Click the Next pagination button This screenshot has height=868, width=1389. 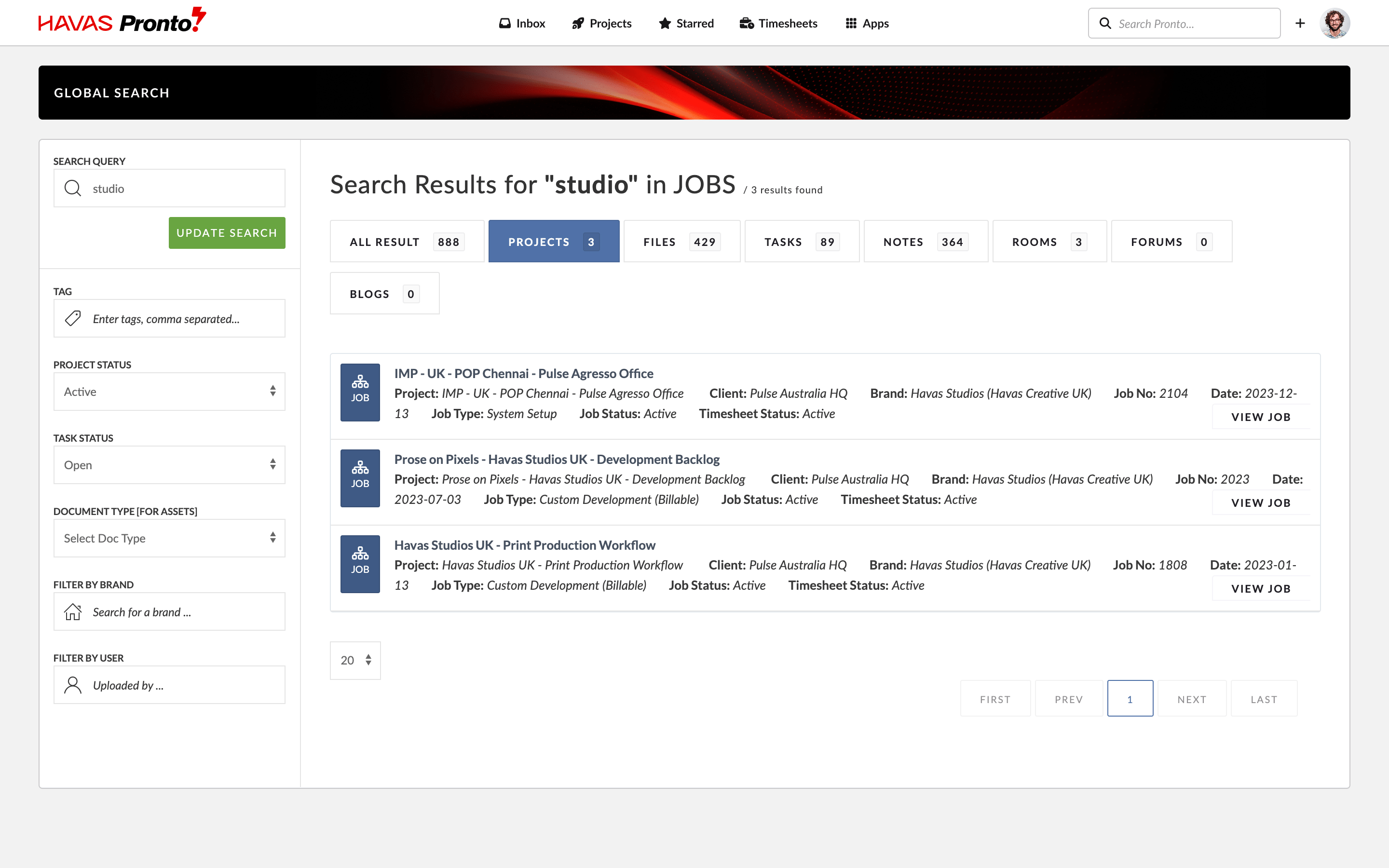[1192, 699]
